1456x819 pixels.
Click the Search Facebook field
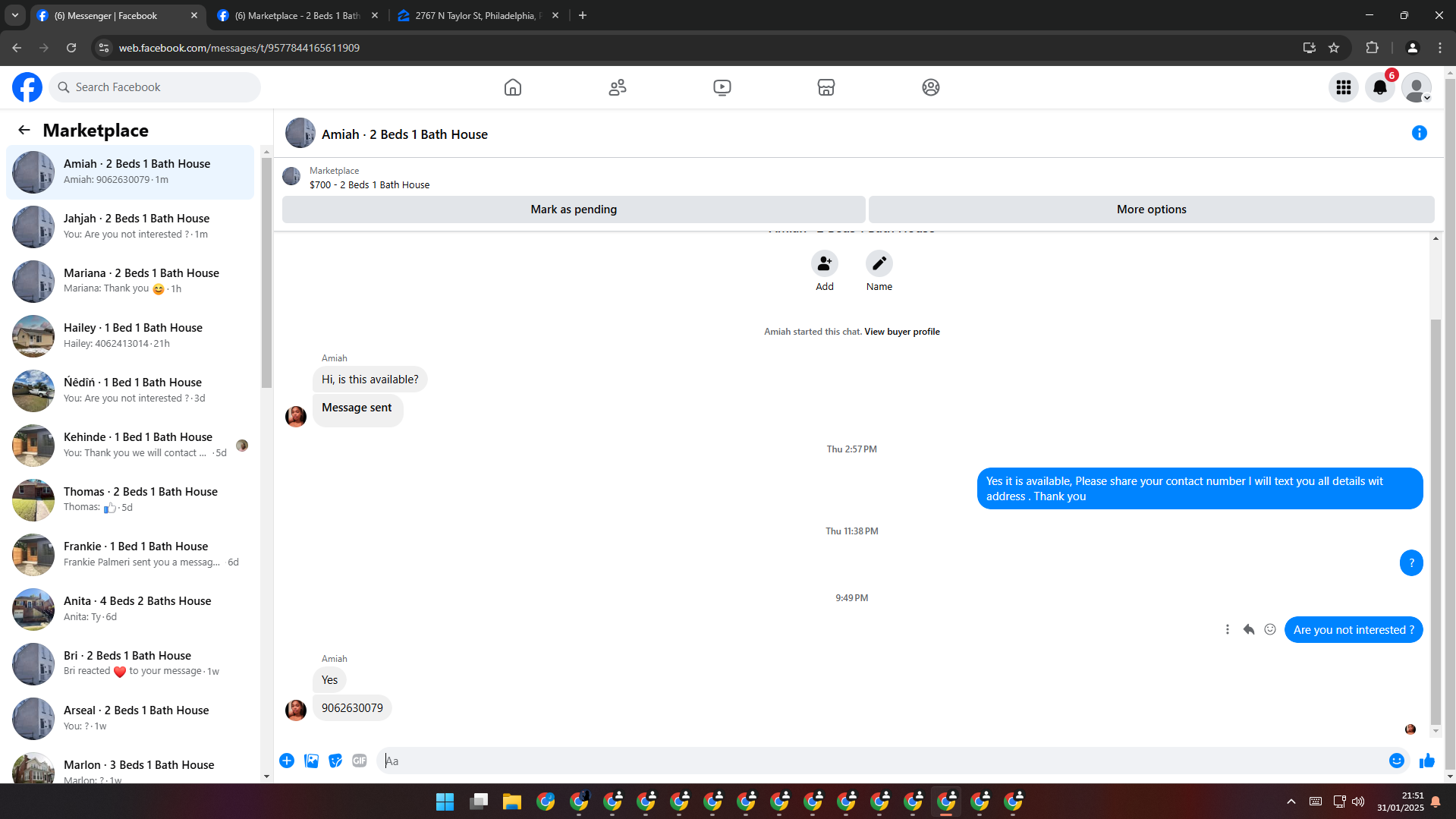[155, 87]
